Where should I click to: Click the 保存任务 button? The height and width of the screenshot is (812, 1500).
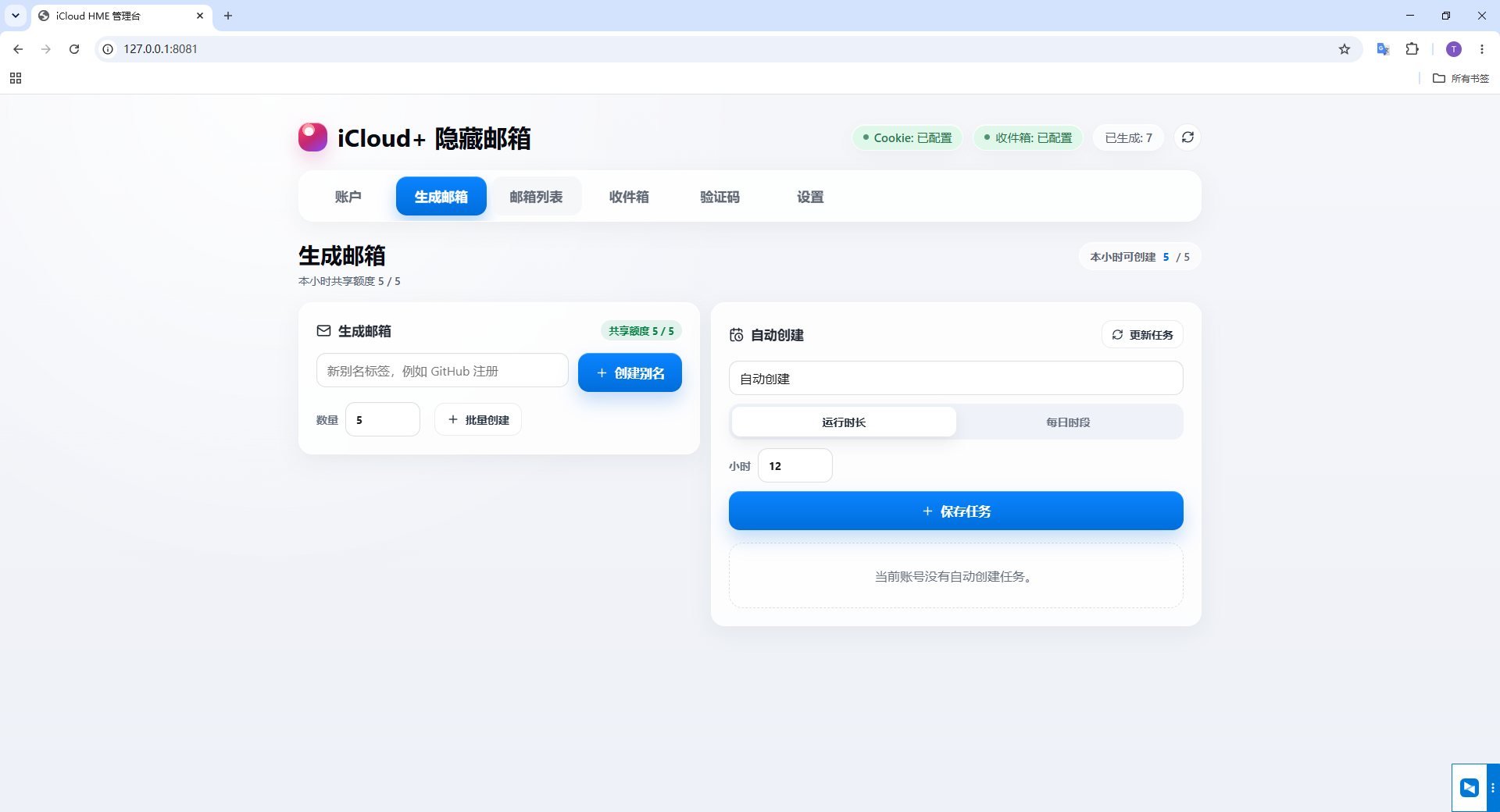(x=956, y=511)
